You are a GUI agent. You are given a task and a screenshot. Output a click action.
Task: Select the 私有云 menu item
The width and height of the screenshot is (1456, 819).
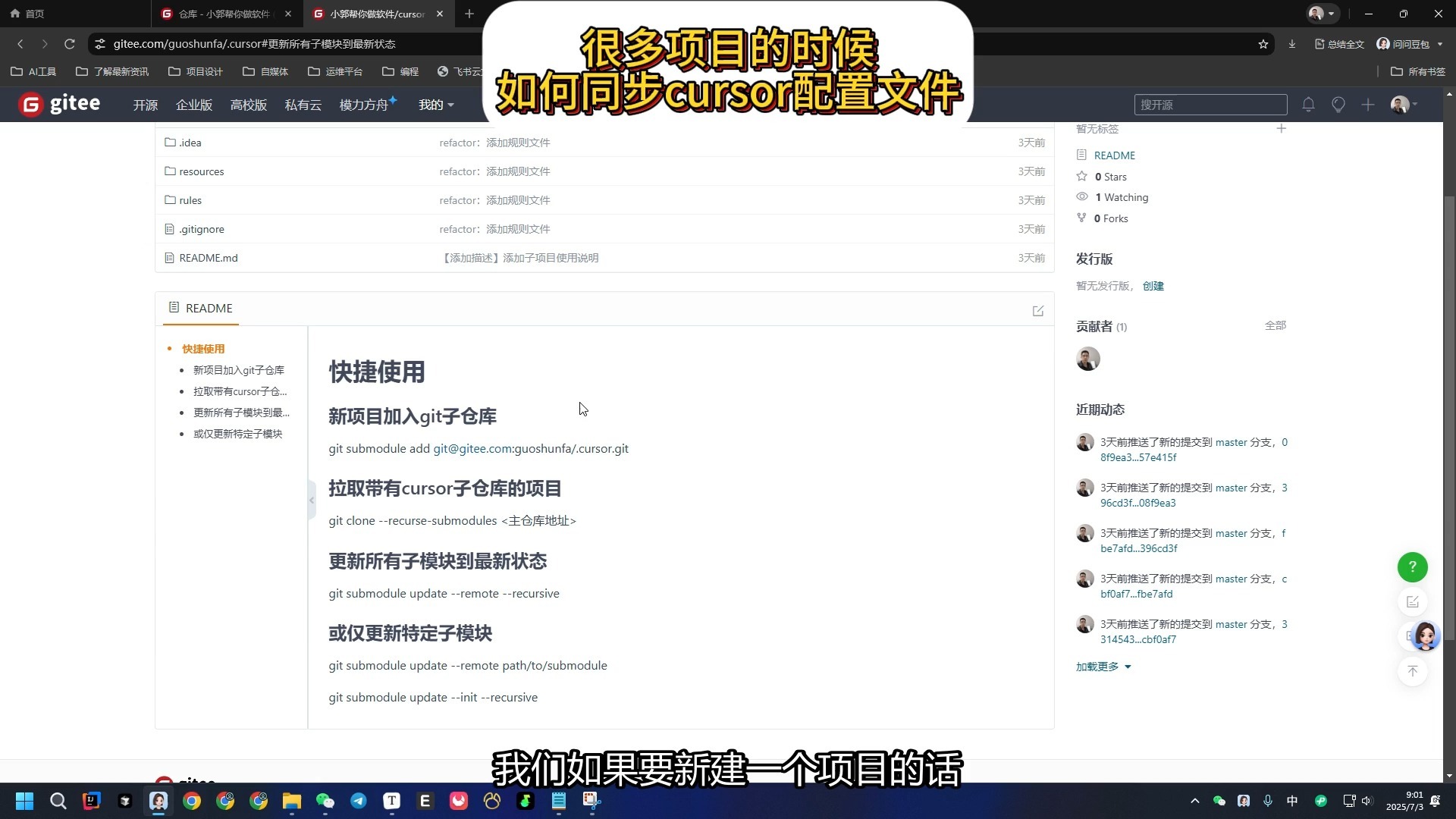(303, 105)
